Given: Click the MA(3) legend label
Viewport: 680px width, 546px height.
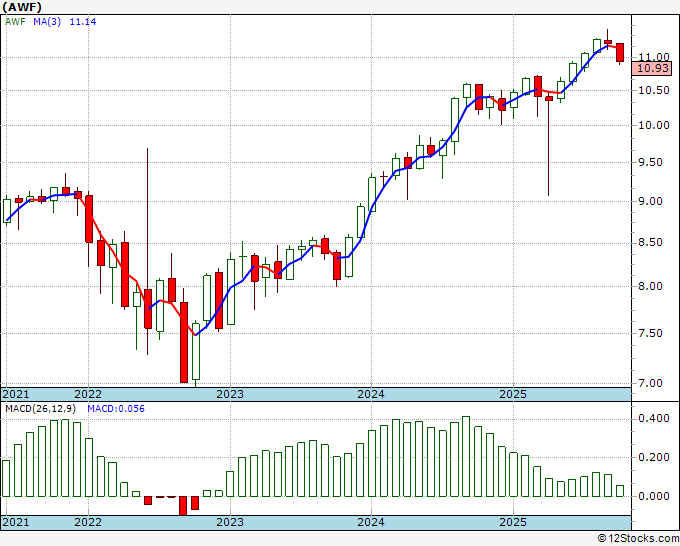Looking at the screenshot, I should click(47, 22).
